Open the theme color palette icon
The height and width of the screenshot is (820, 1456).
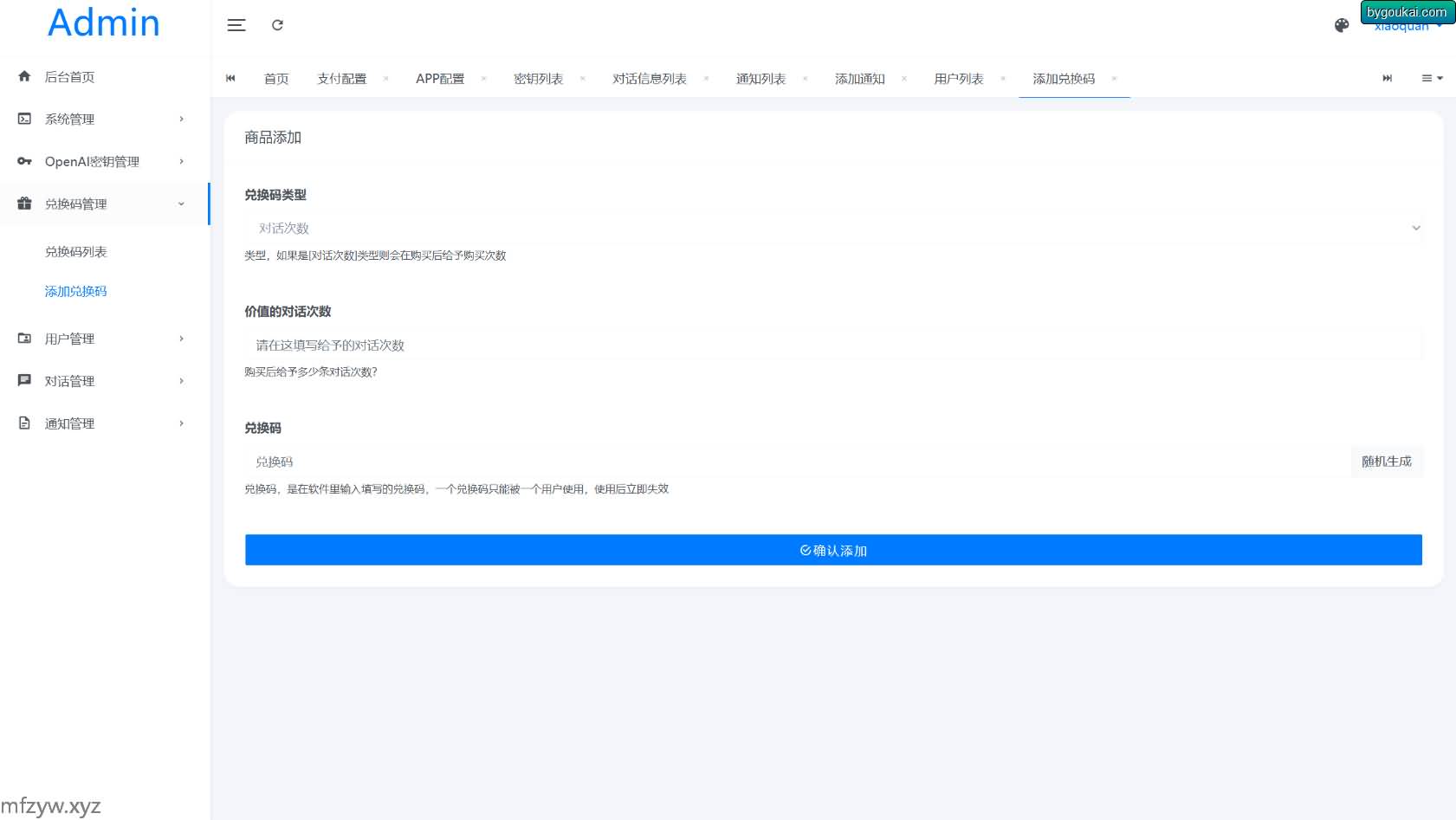[x=1342, y=26]
